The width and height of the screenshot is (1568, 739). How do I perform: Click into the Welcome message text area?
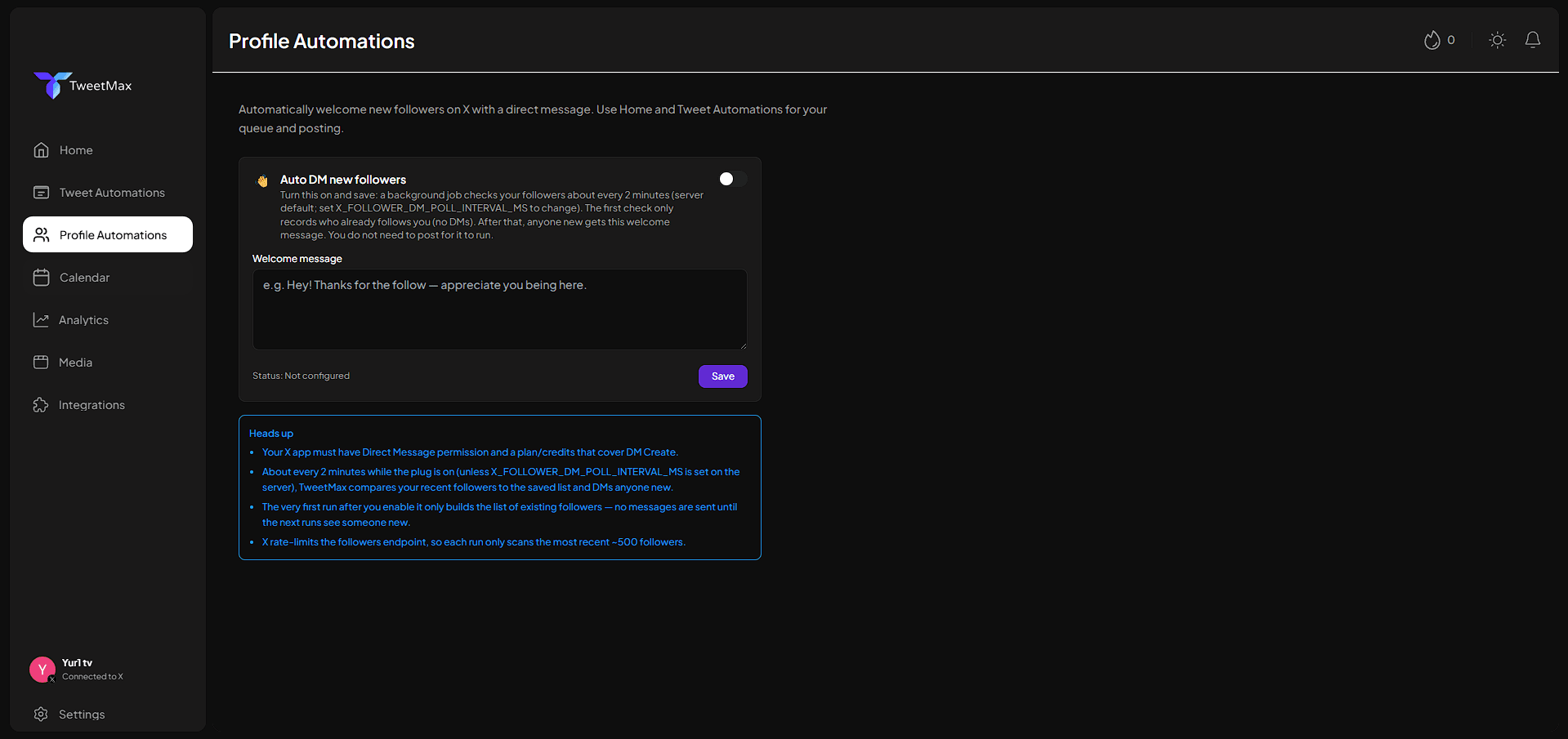(500, 309)
